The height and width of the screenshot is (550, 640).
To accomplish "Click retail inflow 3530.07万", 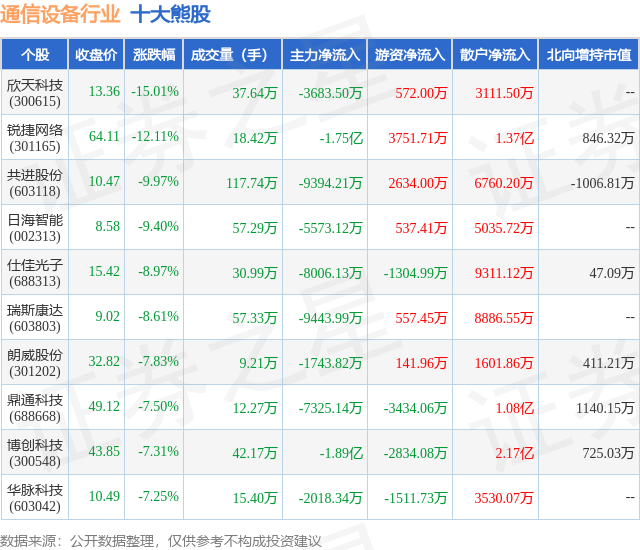I will tap(504, 498).
